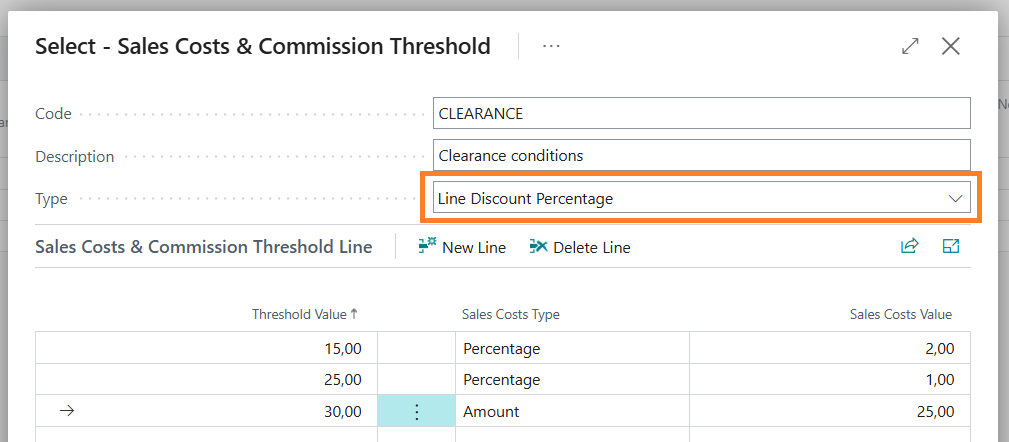Screen dimensions: 1009x442
Task: Click the Delete Line icon
Action: (x=539, y=246)
